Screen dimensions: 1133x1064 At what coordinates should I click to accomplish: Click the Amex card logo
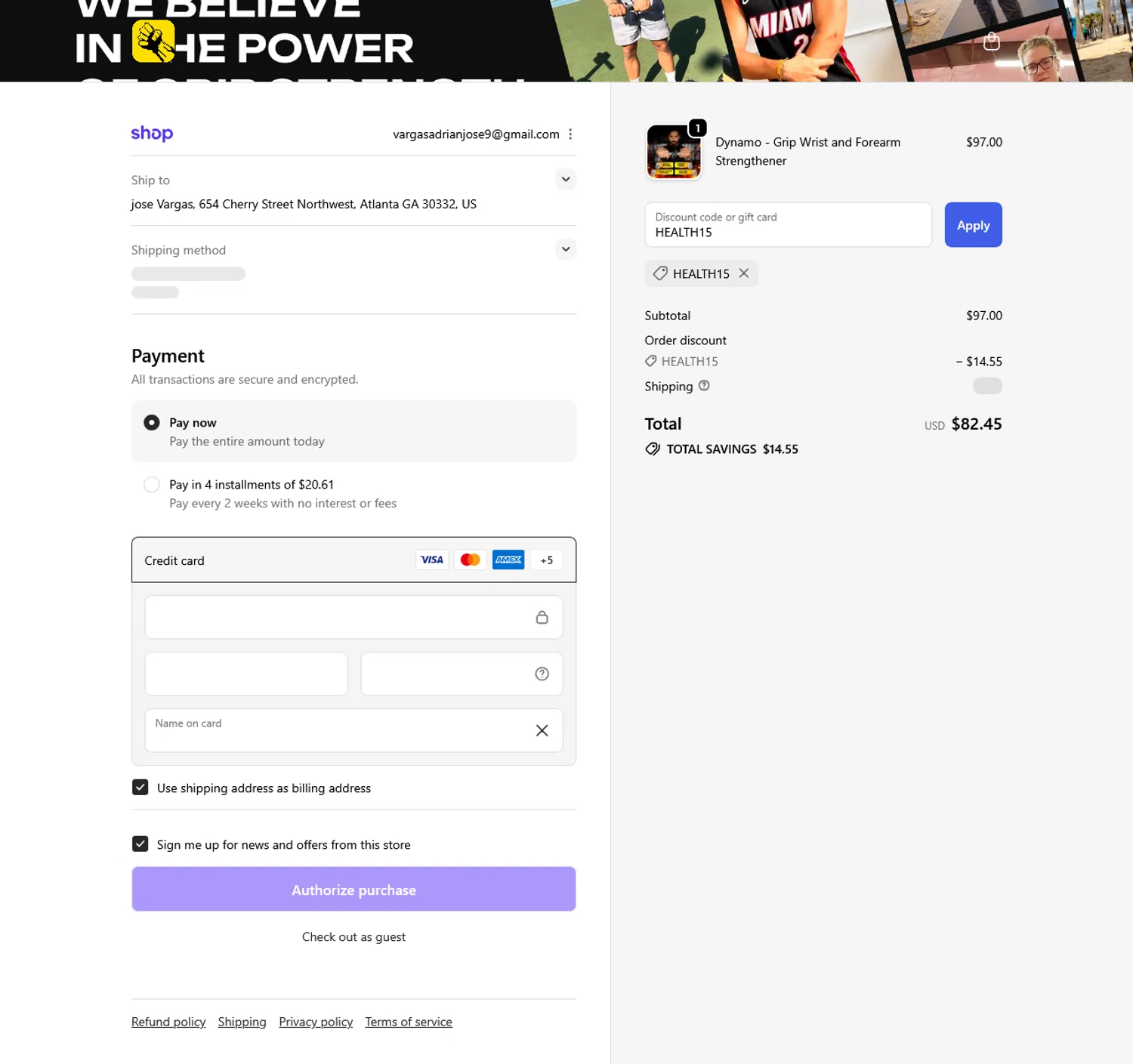tap(508, 560)
